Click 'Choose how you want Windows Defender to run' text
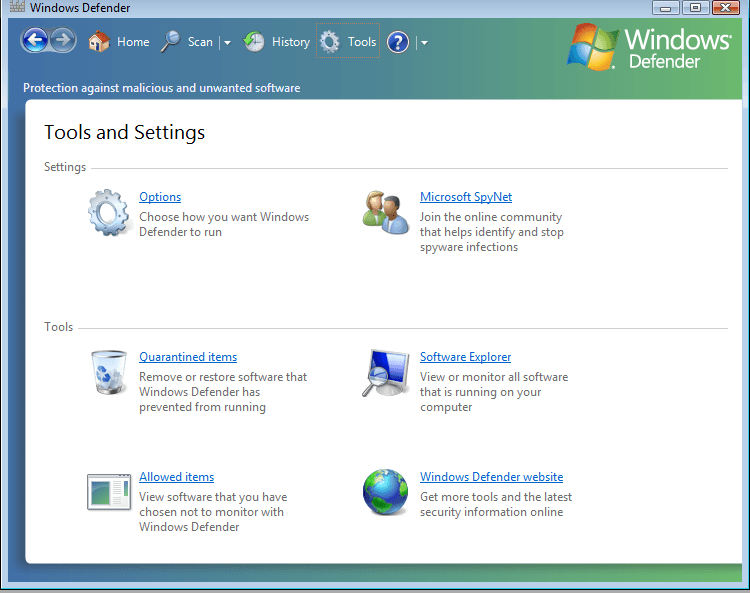 pos(224,224)
